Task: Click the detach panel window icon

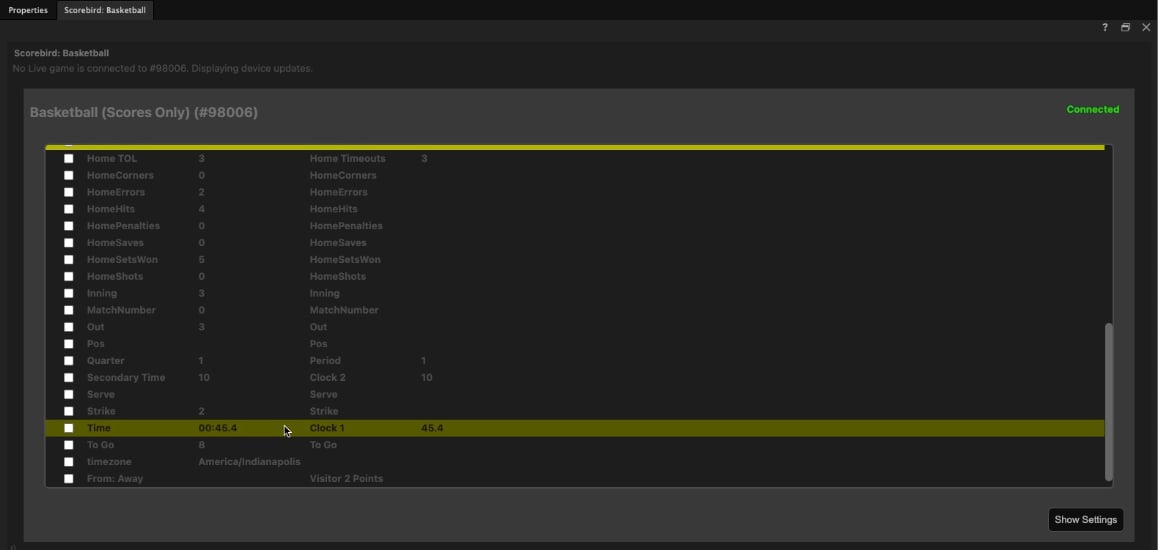Action: point(1126,27)
